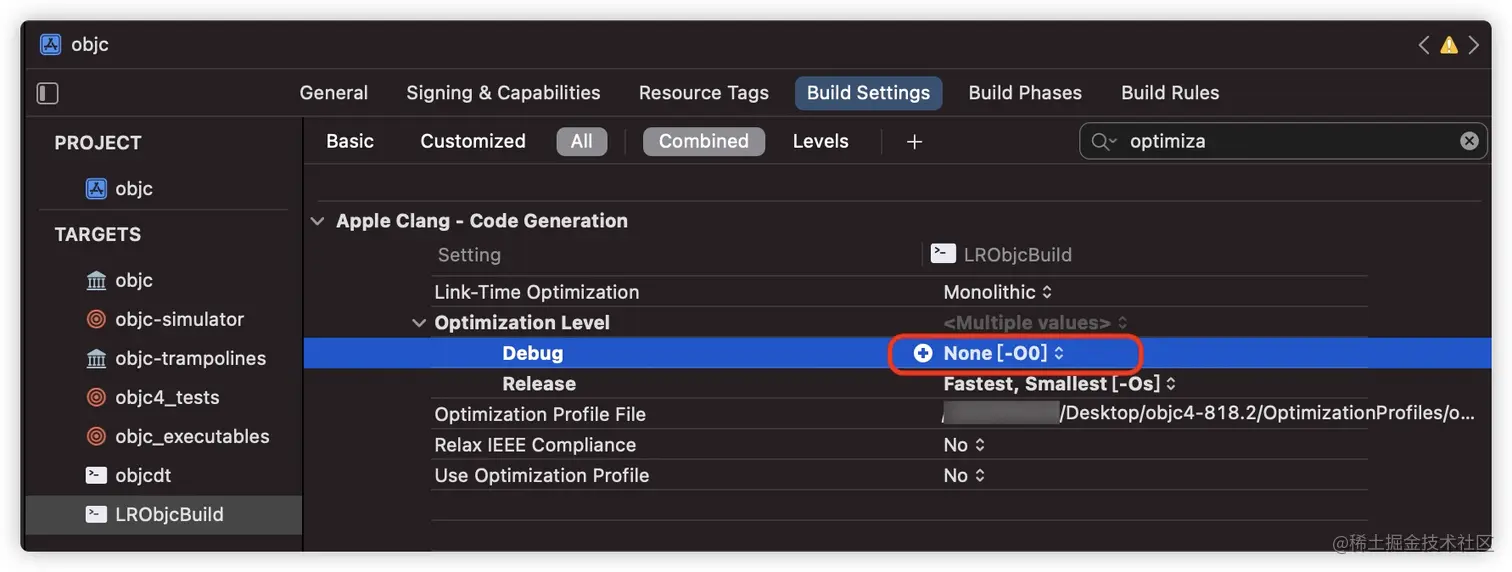Select the objc4_tests target
Image resolution: width=1512 pixels, height=572 pixels.
[x=166, y=398]
